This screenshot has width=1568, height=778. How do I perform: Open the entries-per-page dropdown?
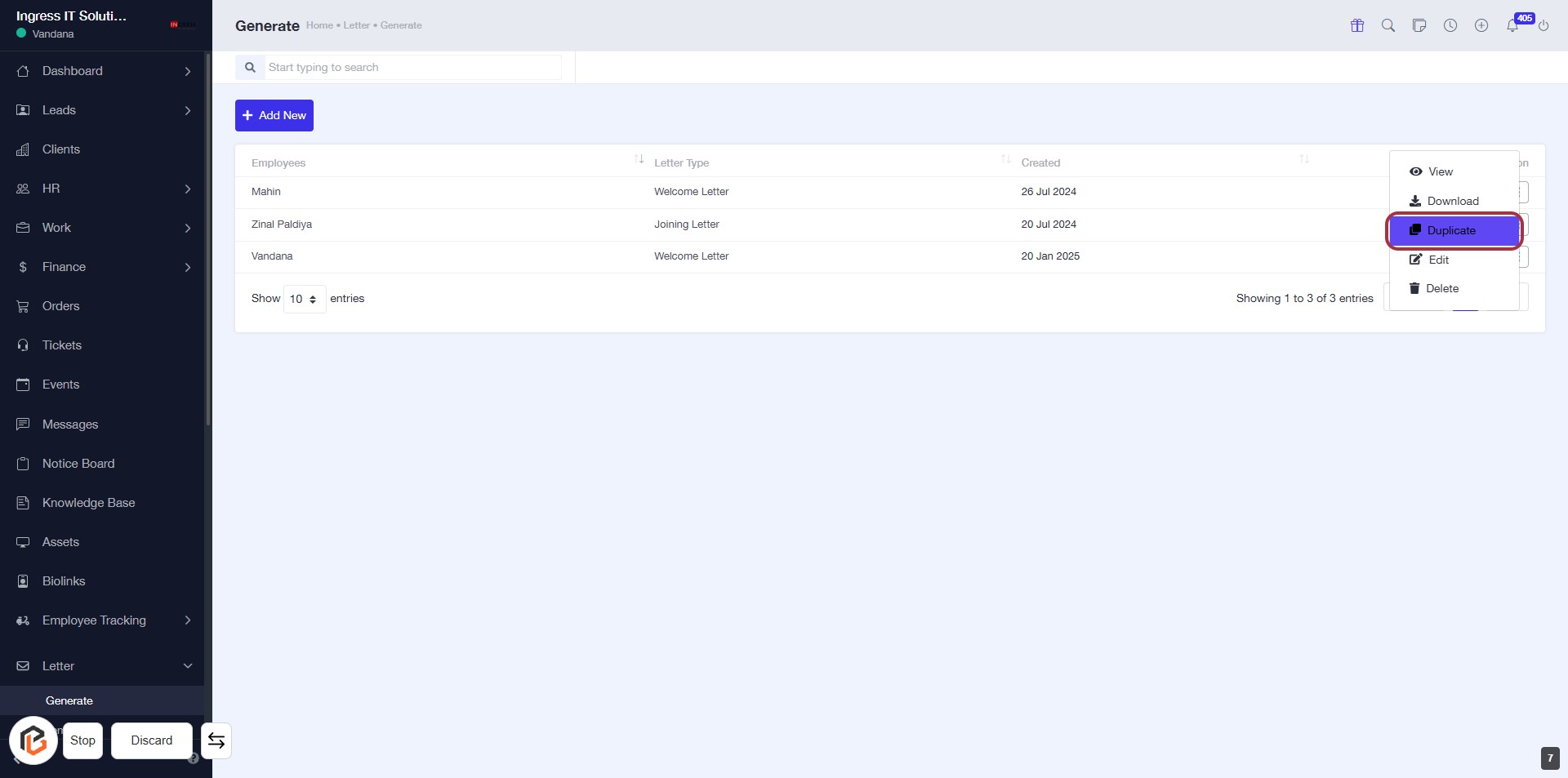point(304,299)
